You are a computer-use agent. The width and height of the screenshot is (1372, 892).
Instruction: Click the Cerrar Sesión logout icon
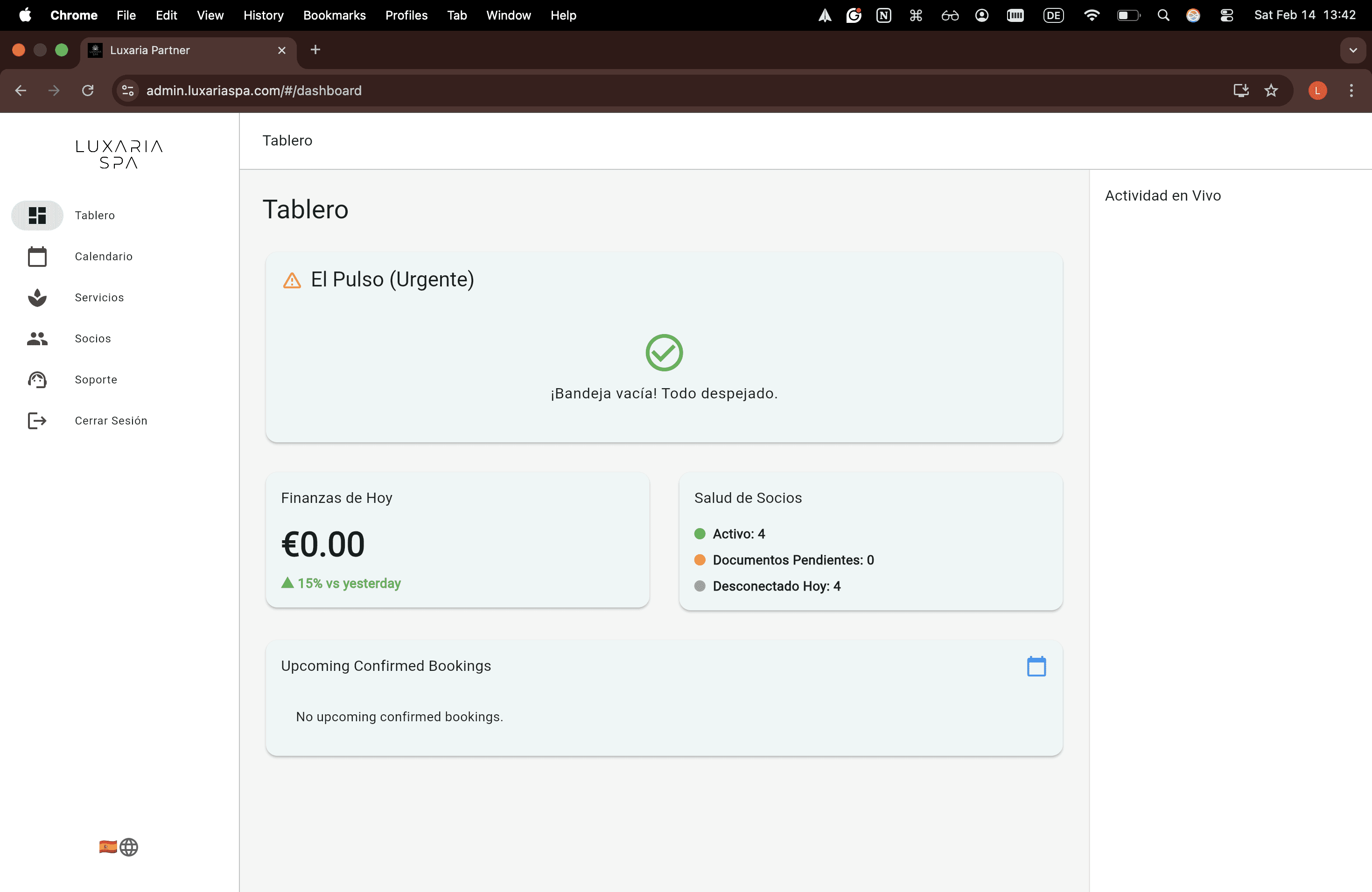[x=37, y=421]
